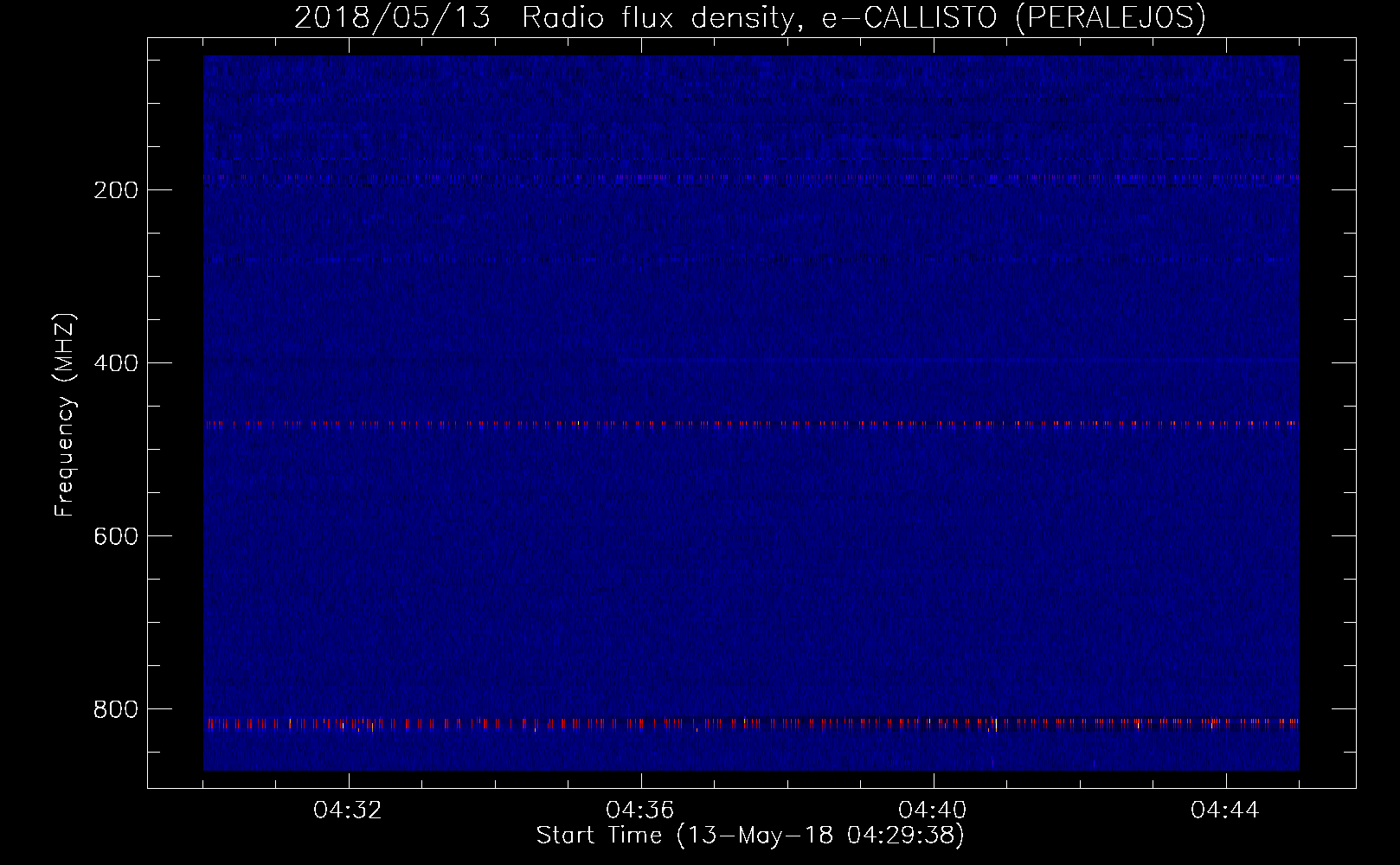
Task: Click the 400 frequency tick label
Action: (x=116, y=363)
